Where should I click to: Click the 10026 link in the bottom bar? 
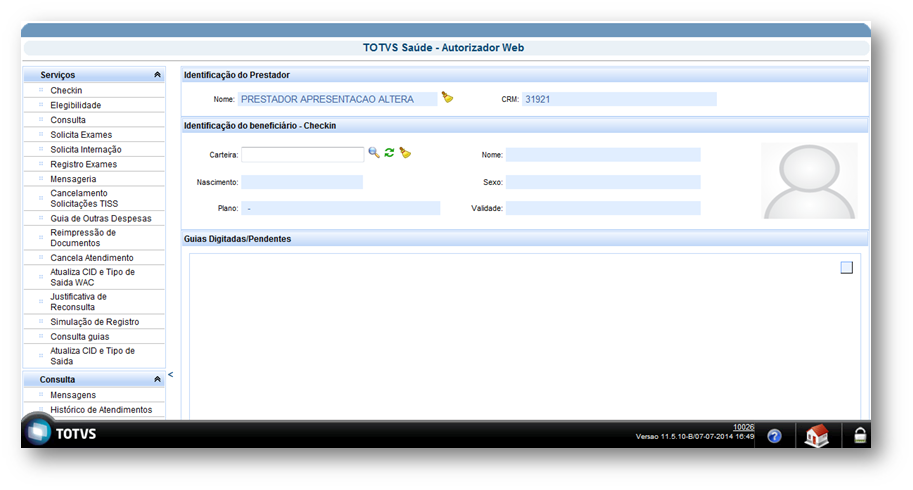coord(744,427)
